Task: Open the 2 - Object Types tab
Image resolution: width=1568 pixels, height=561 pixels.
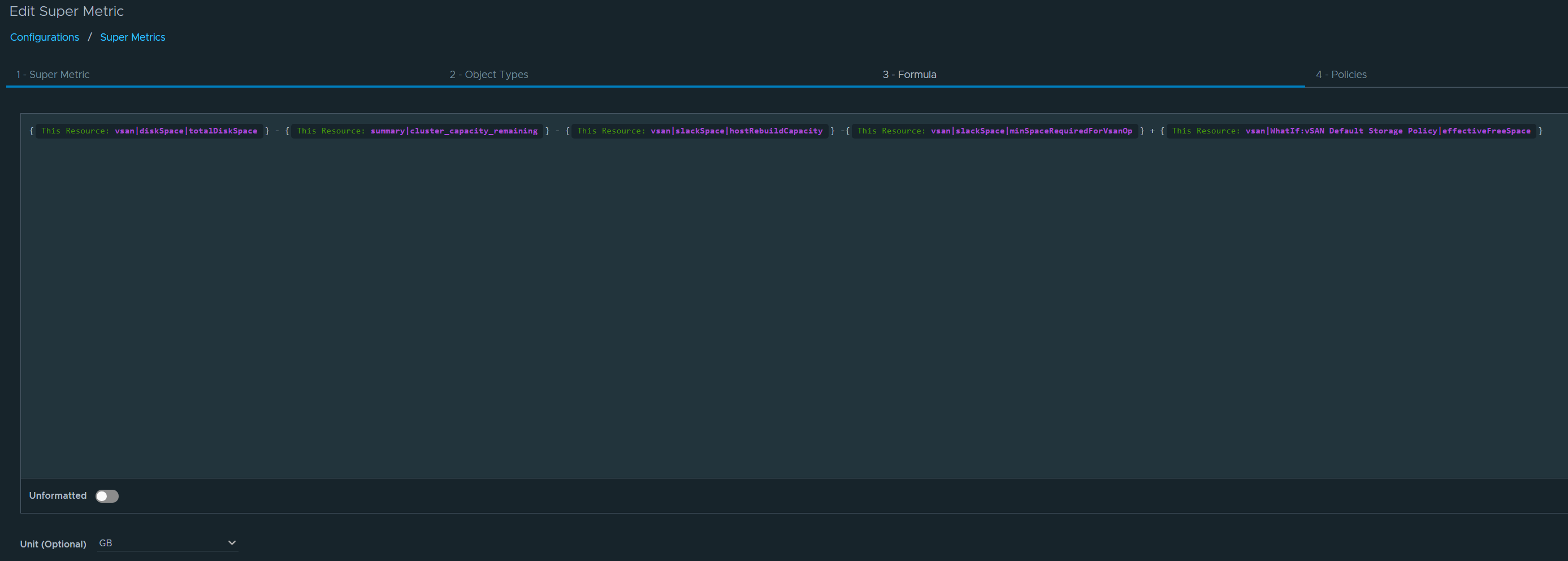Action: pos(488,74)
